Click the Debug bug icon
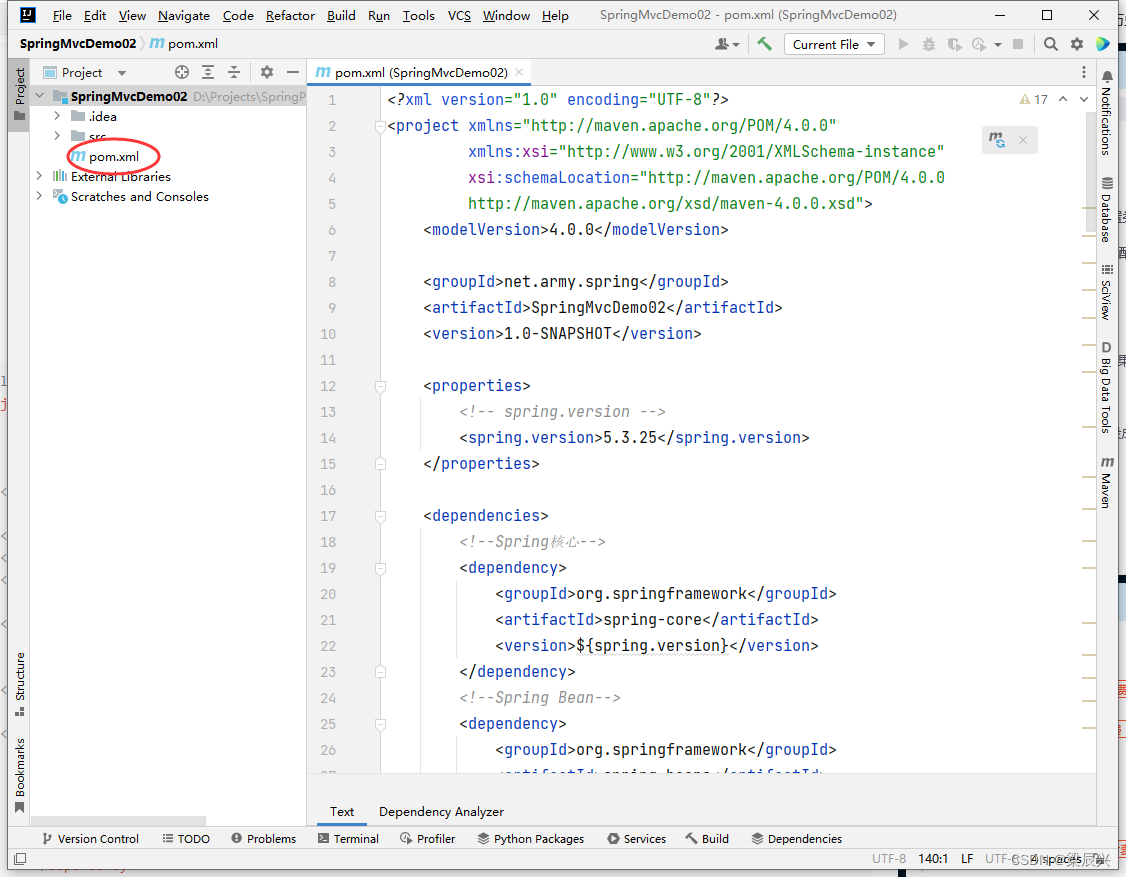The width and height of the screenshot is (1126, 877). click(x=929, y=44)
